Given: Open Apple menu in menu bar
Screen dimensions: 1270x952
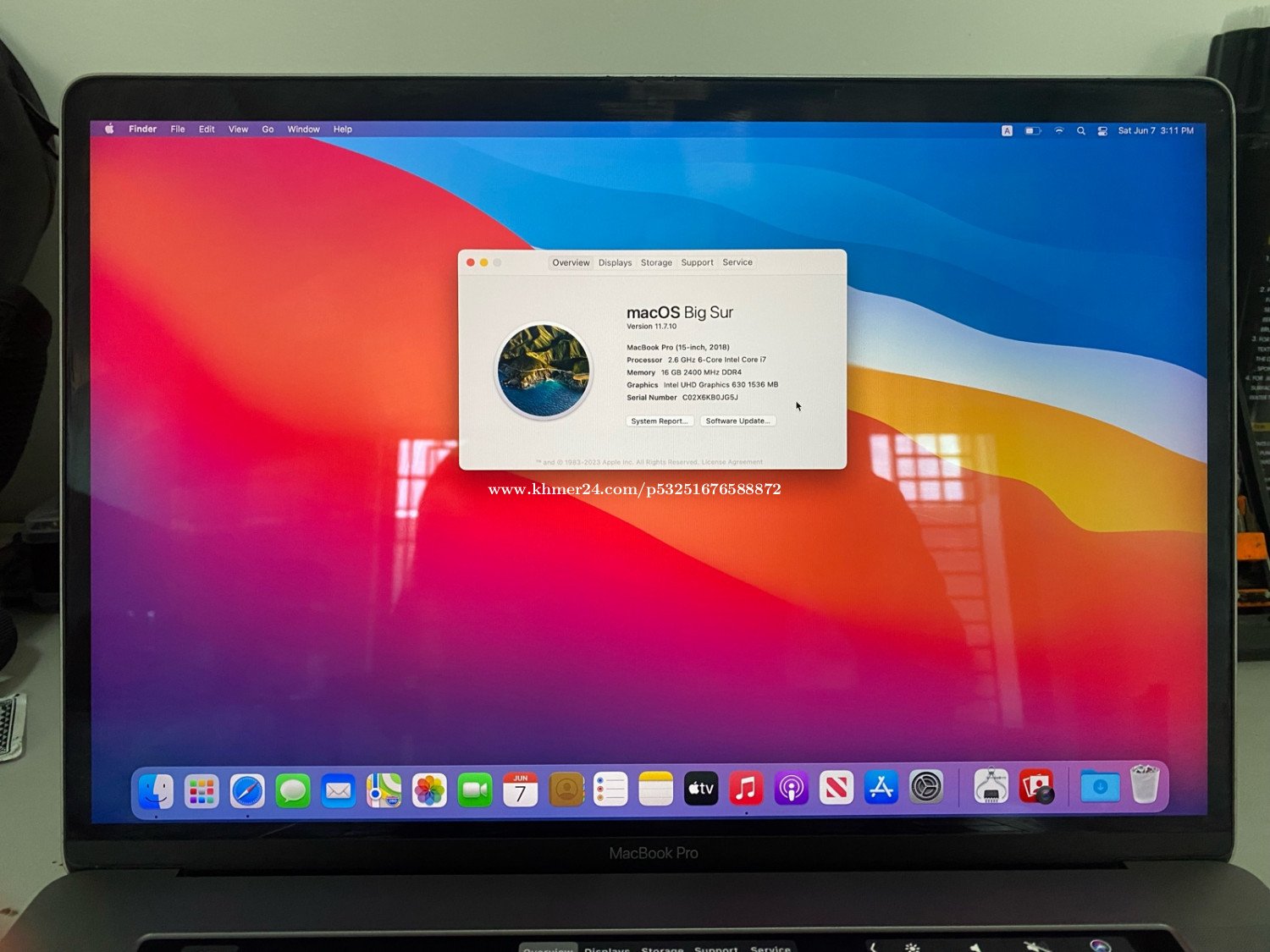Looking at the screenshot, I should pos(109,129).
